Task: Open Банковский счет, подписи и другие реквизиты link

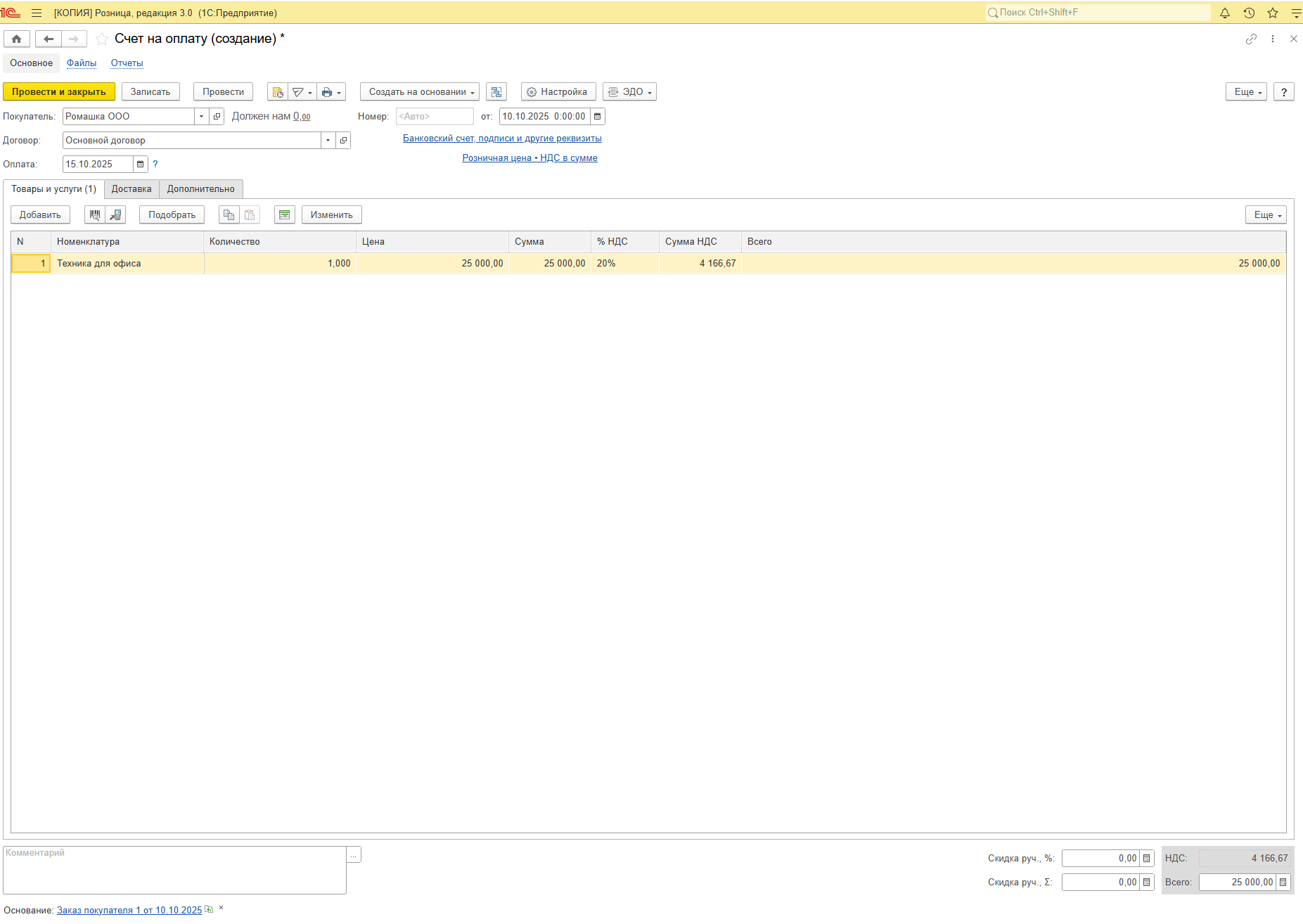Action: (502, 139)
